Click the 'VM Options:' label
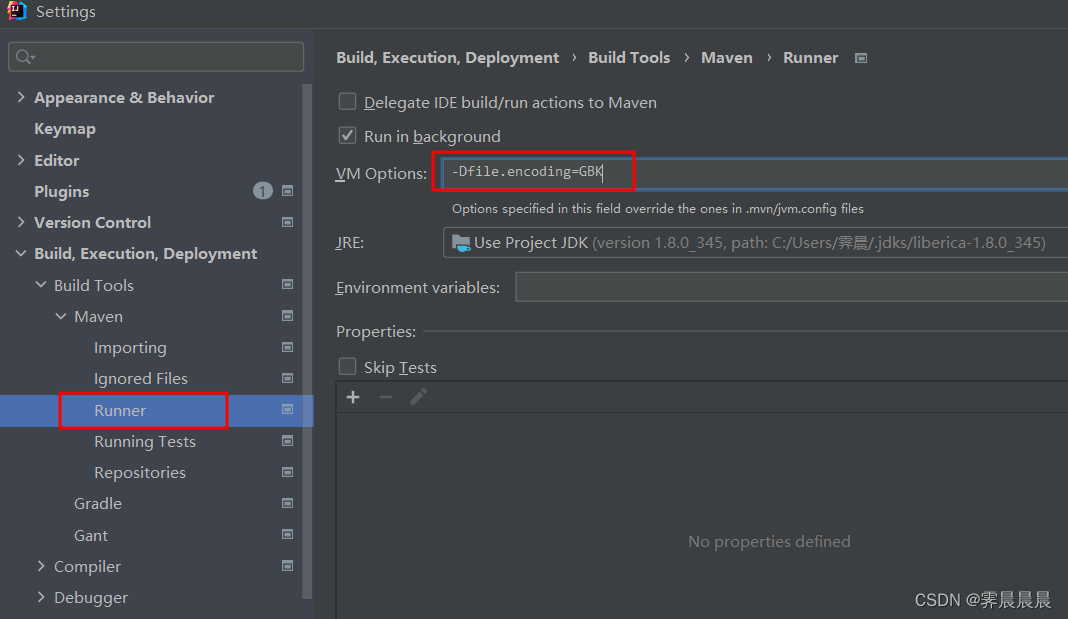 [x=381, y=174]
